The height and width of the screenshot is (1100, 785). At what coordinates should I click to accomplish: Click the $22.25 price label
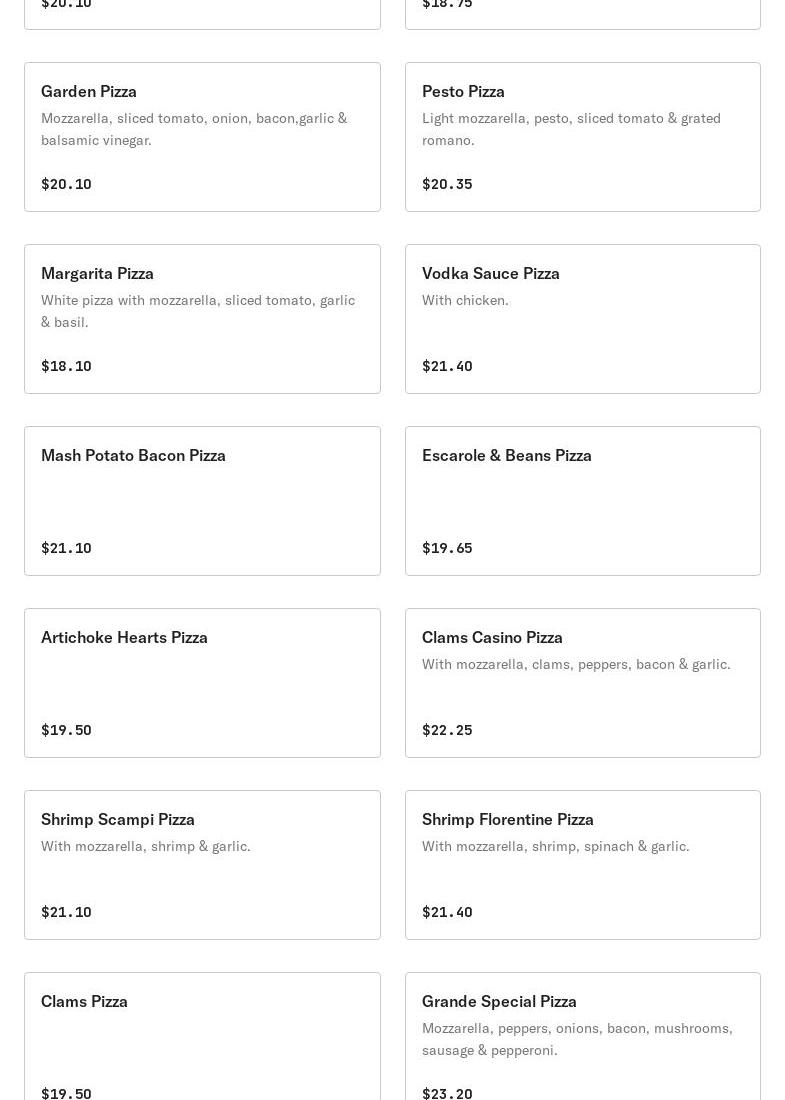447,730
